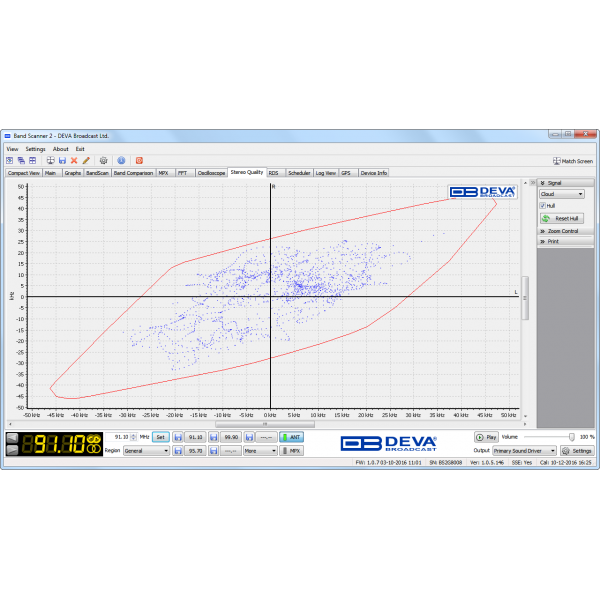Click floppy icon in bottom row before empty preset

click(x=214, y=451)
